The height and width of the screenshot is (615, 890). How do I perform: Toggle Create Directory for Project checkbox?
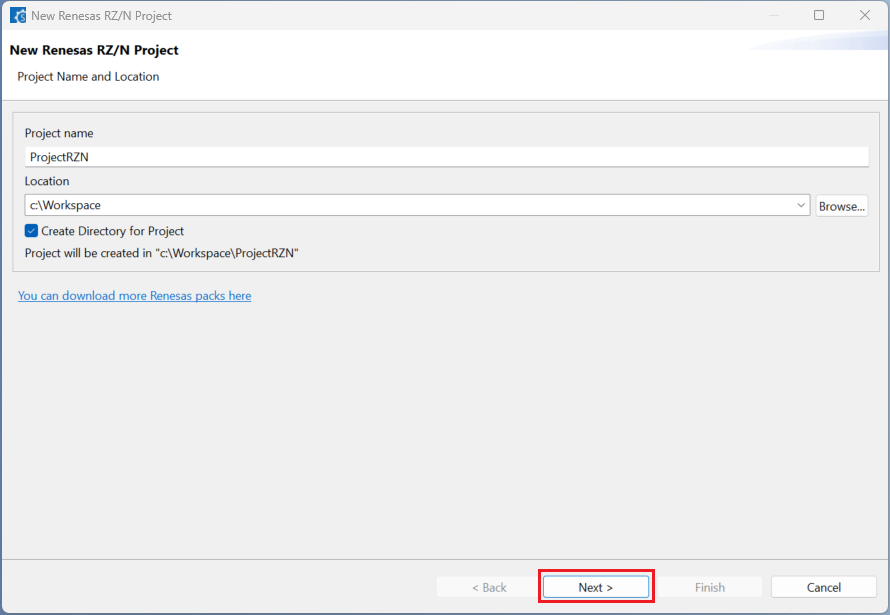click(x=31, y=231)
